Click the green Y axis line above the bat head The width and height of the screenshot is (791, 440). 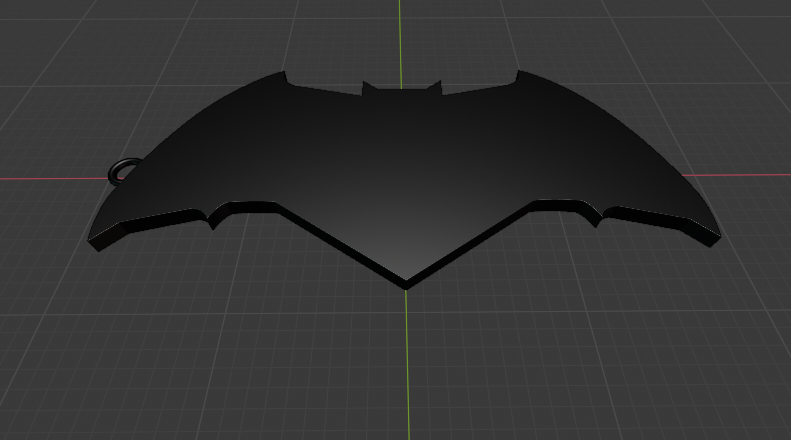pos(401,43)
